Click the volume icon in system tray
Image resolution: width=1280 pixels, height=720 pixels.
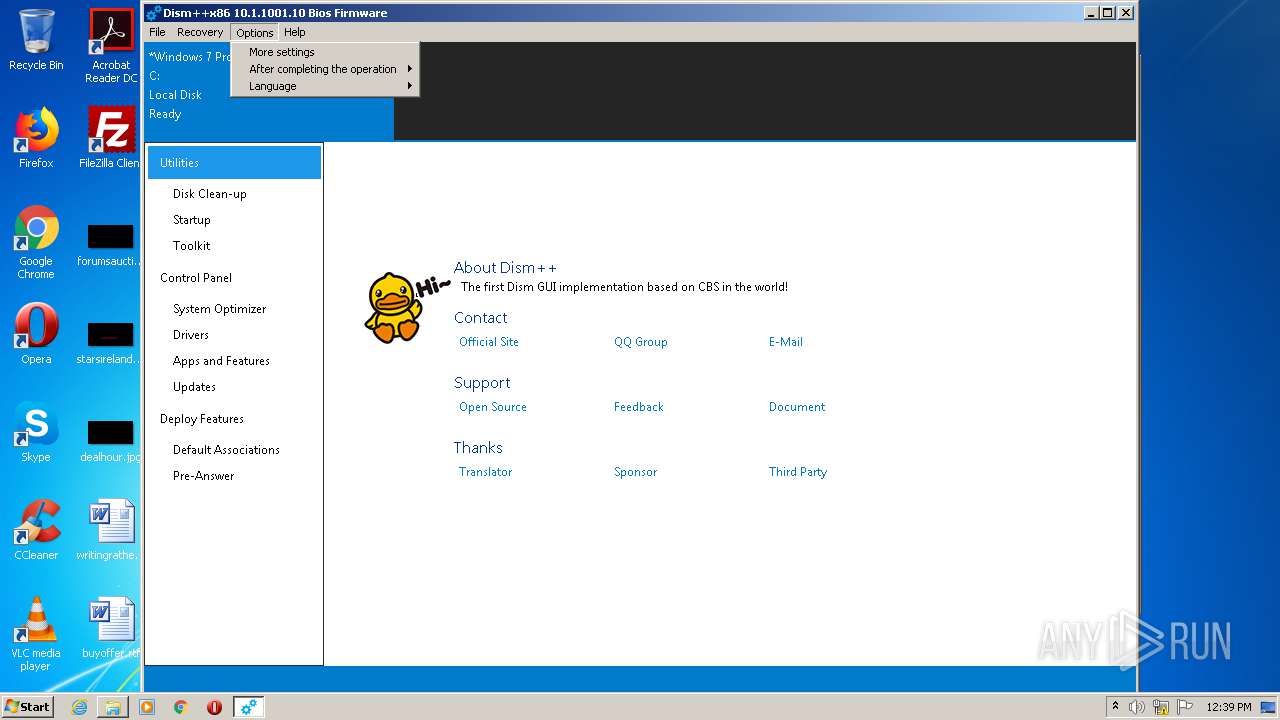(1137, 707)
